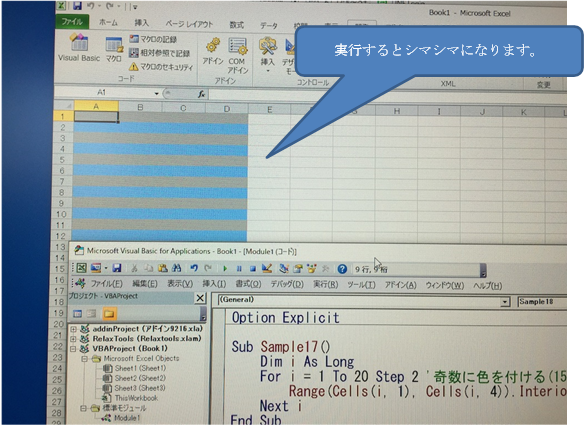Open the アドイン add-ins gear button
The image size is (584, 425).
[x=213, y=51]
